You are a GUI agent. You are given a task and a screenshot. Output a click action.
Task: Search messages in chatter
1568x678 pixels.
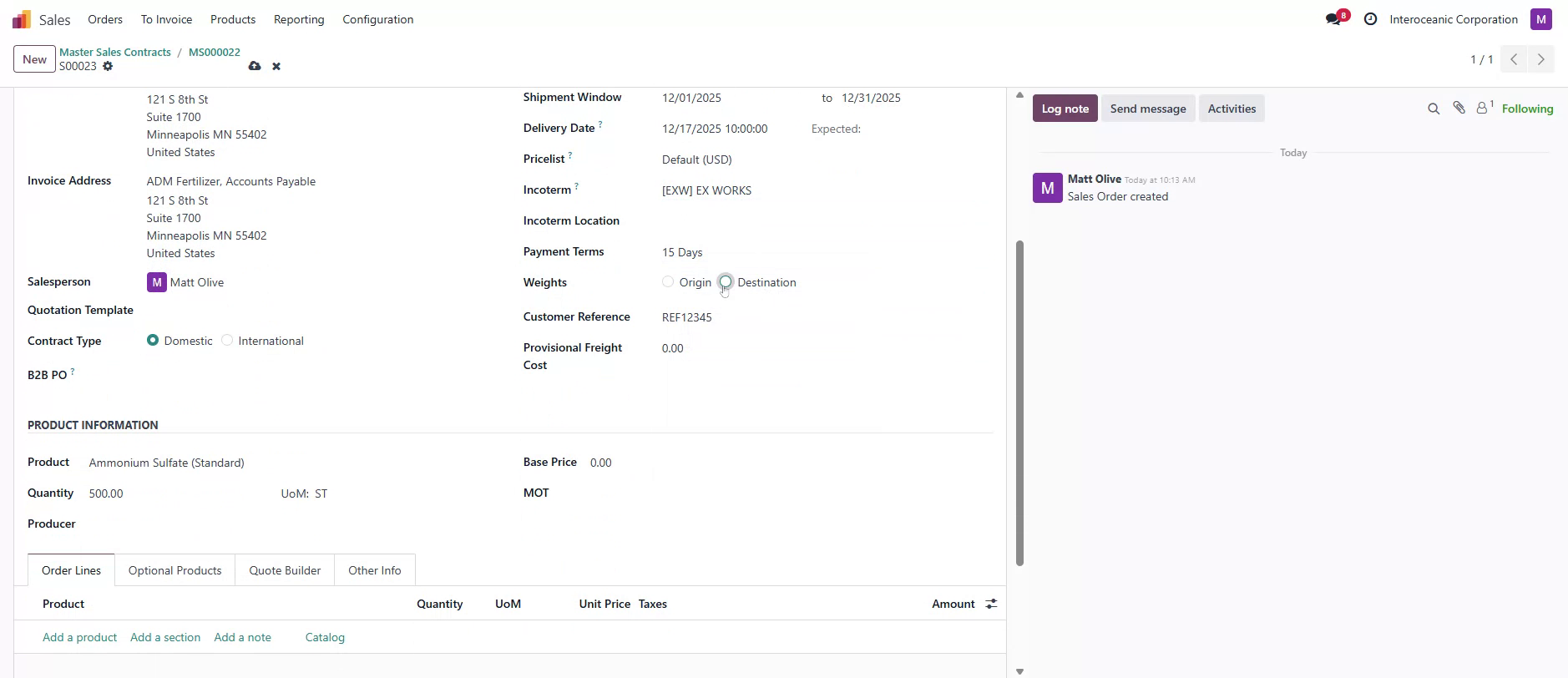point(1434,109)
